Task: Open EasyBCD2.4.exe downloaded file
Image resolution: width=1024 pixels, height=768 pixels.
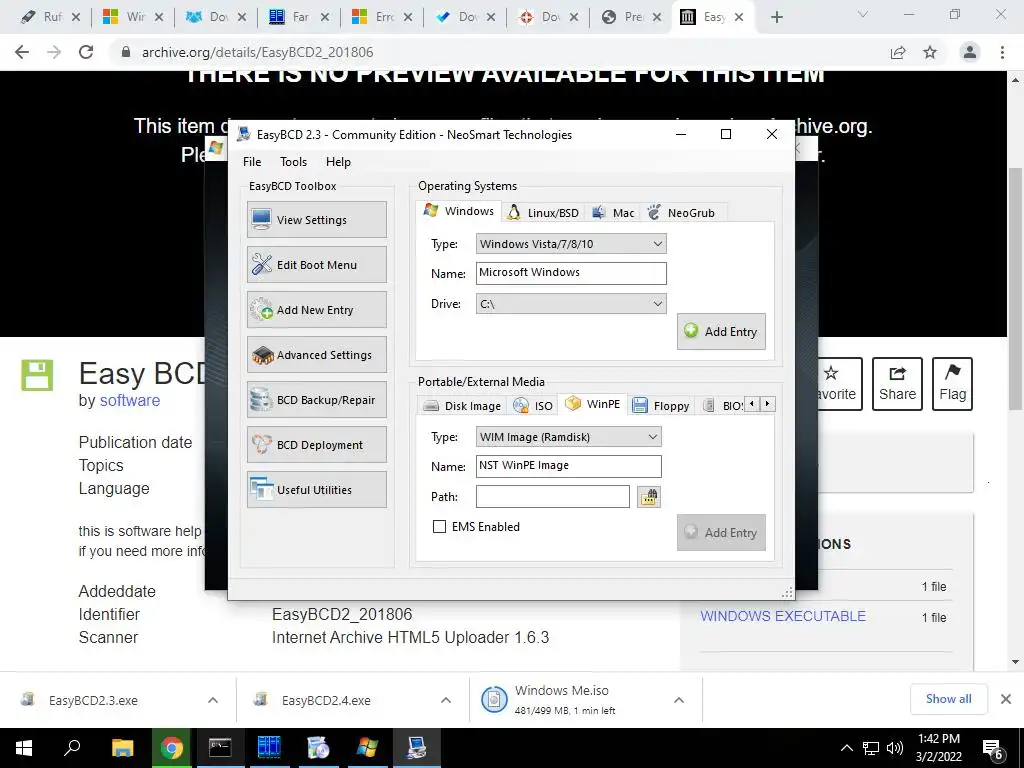Action: tap(326, 701)
